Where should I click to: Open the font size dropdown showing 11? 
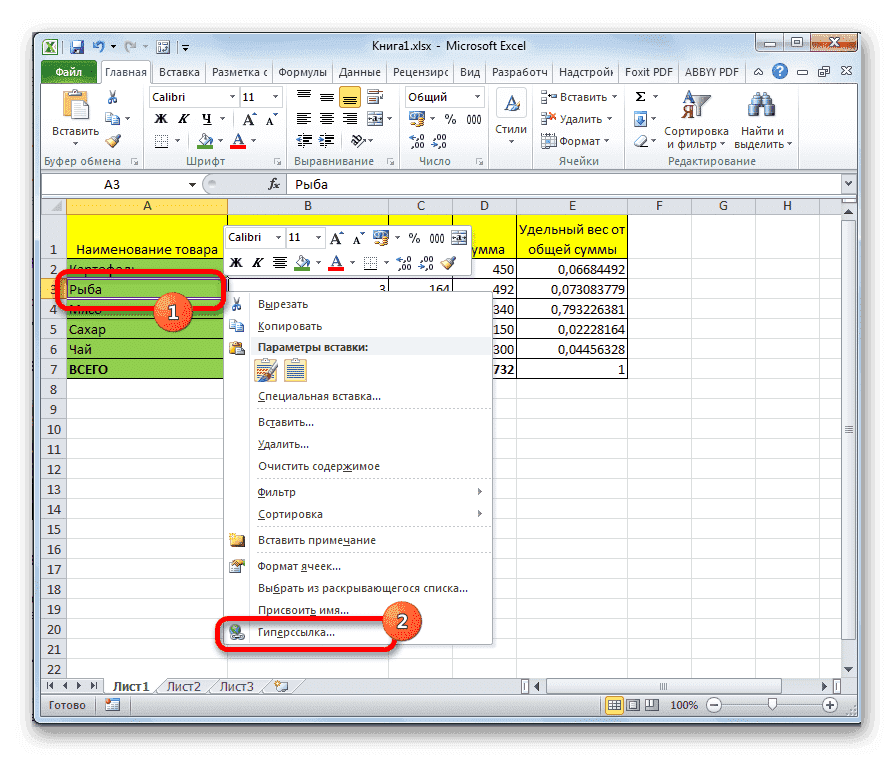click(x=268, y=96)
